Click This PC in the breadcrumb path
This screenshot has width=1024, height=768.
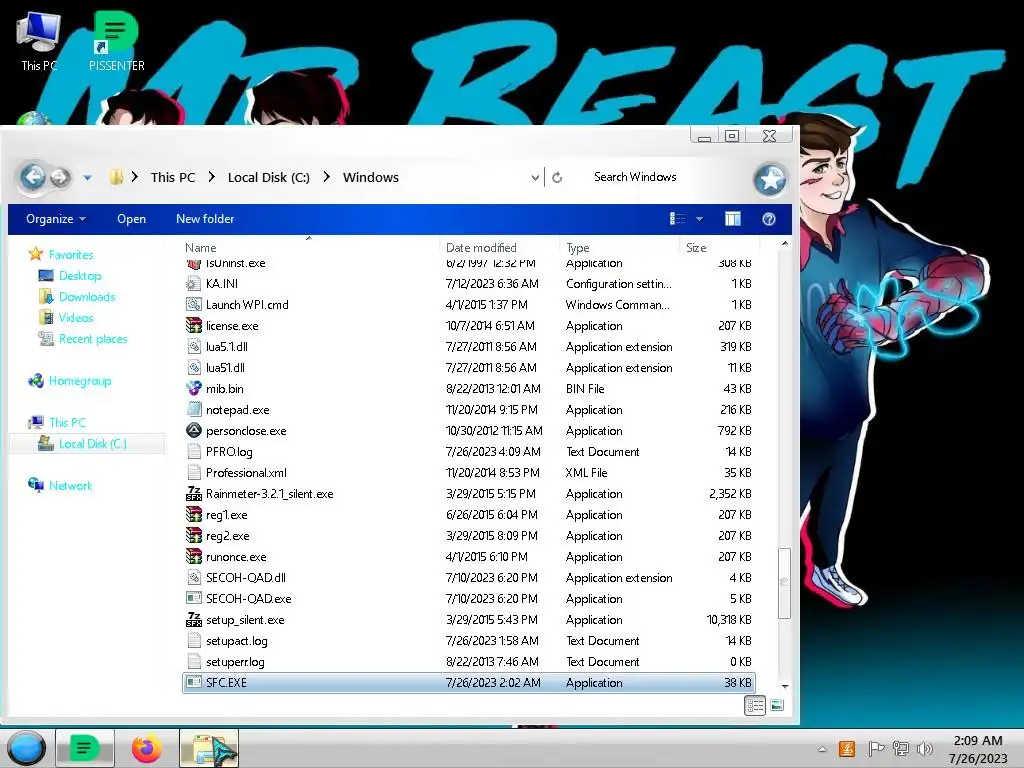(172, 177)
